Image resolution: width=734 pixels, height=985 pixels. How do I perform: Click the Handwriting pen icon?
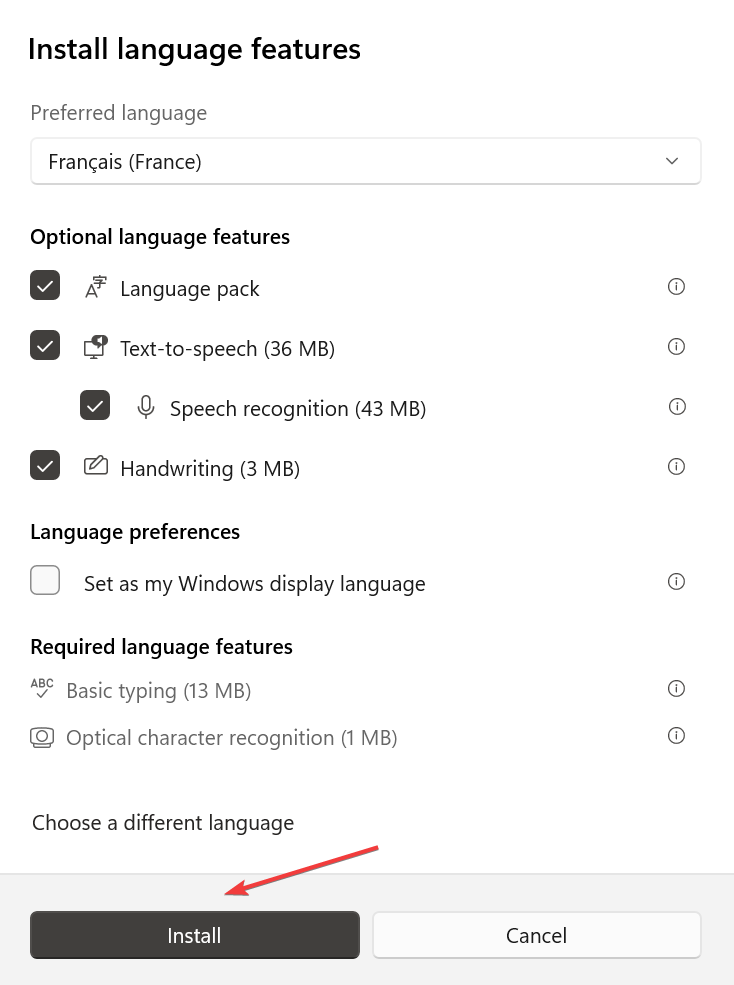[x=95, y=466]
